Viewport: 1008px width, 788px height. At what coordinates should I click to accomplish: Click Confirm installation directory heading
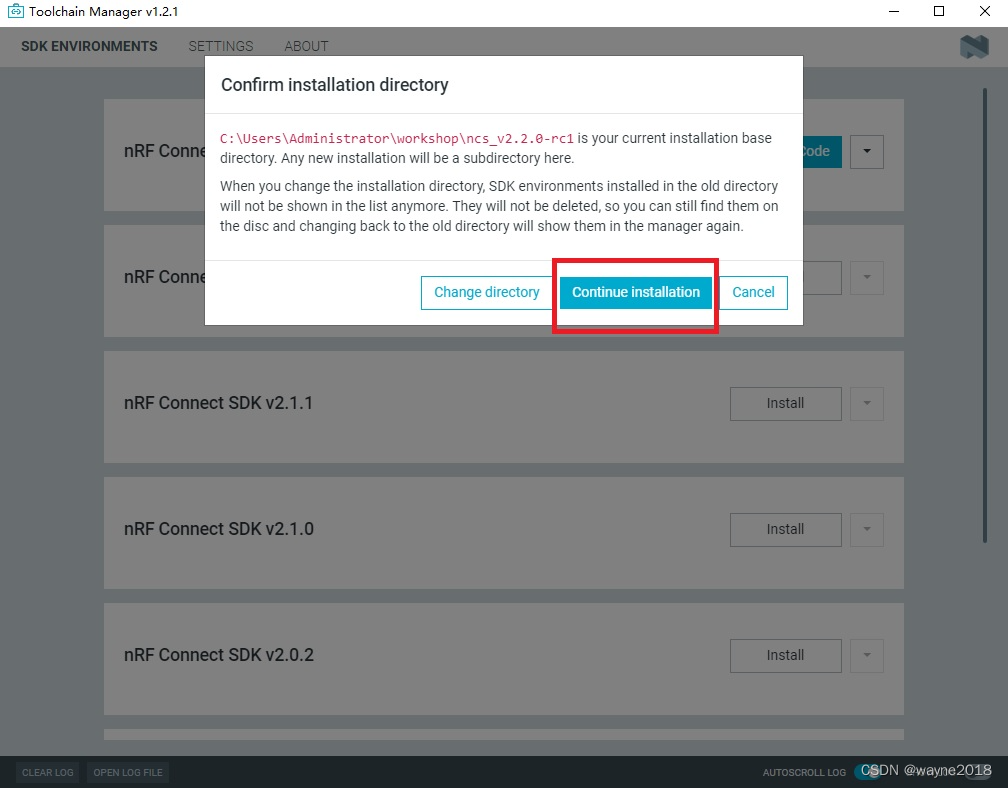coord(334,85)
